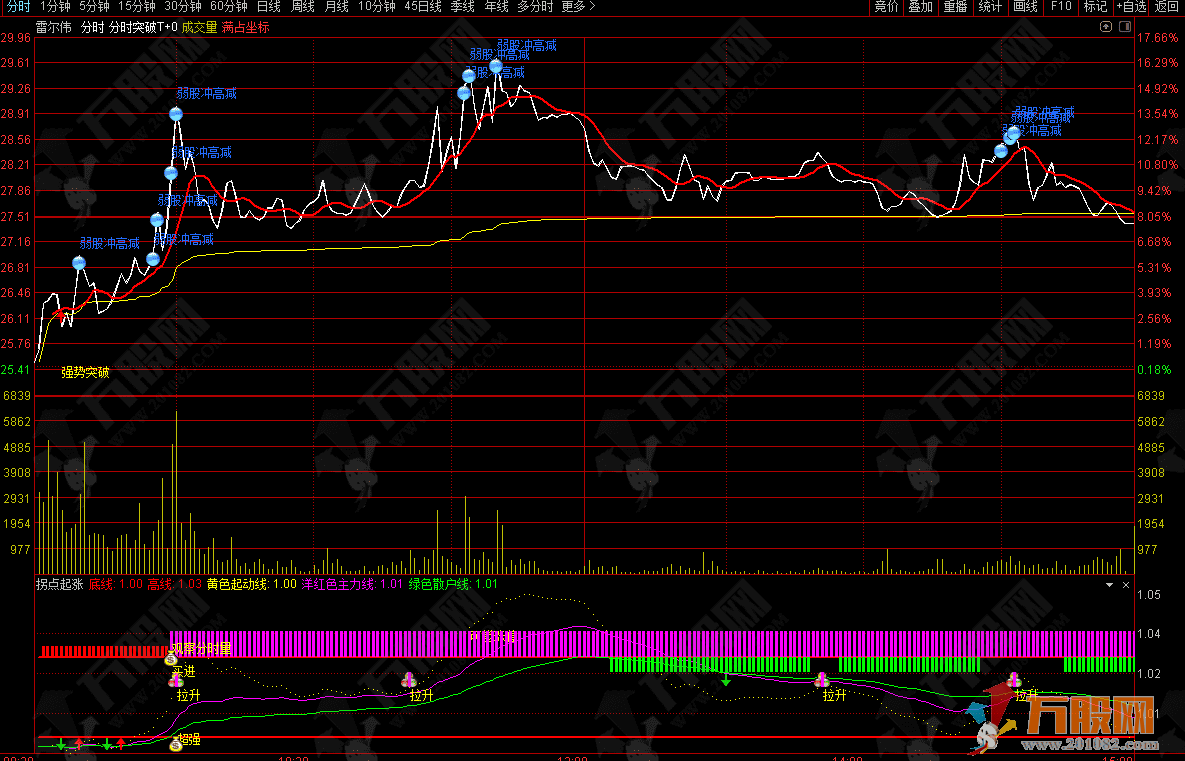Switch to the 分时 intraday tab

tap(18, 7)
